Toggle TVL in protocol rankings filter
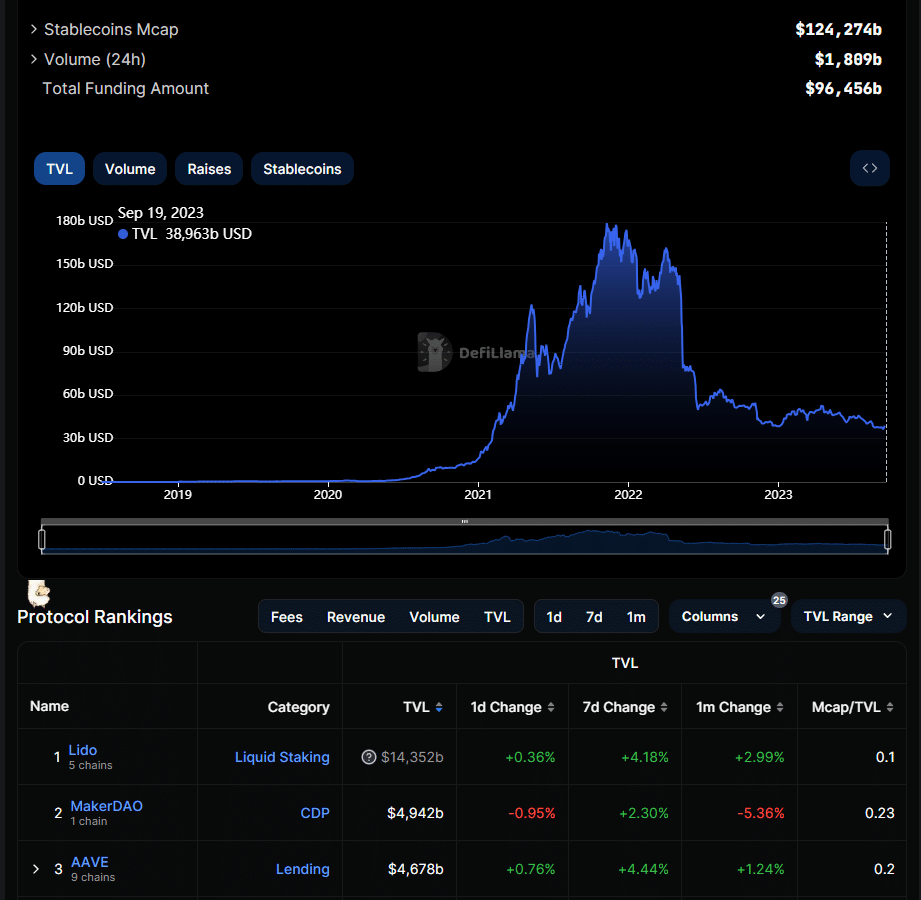The height and width of the screenshot is (900, 921). [497, 617]
